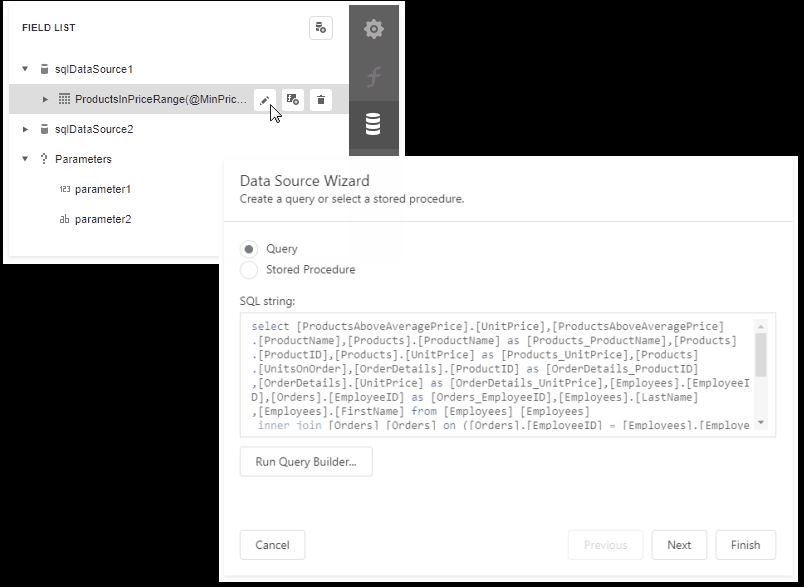Click Finish to complete the wizard
Image resolution: width=804 pixels, height=587 pixels.
click(x=745, y=545)
